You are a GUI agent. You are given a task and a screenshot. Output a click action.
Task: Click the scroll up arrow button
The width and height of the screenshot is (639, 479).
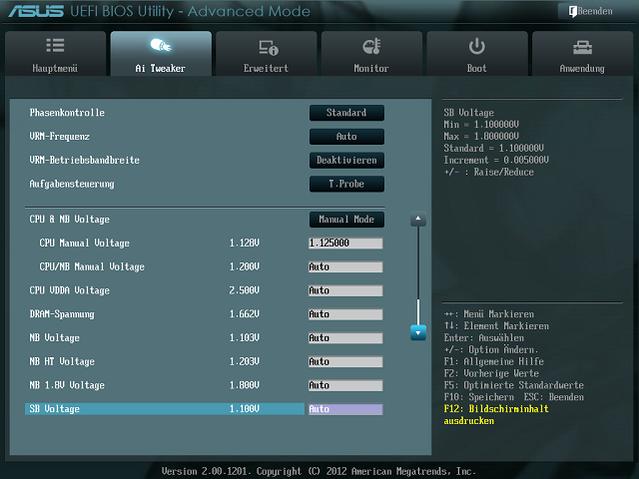[418, 220]
